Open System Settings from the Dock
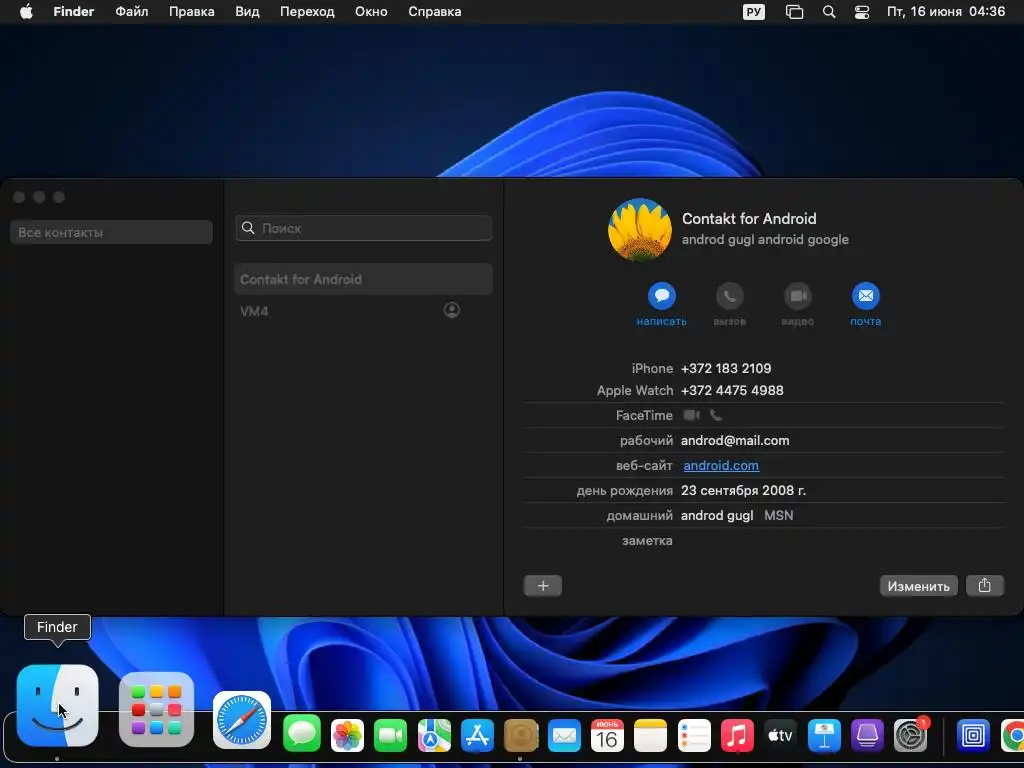This screenshot has width=1024, height=768. coord(910,736)
